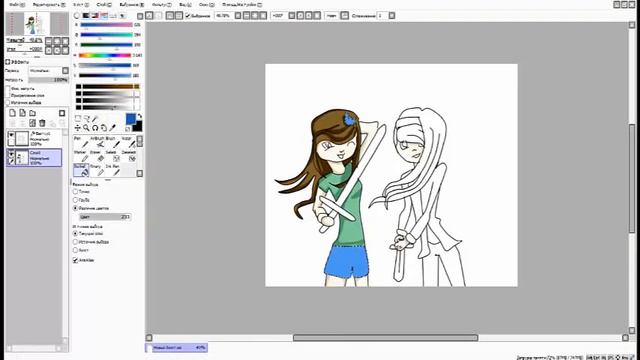The image size is (640, 360).
Task: Create a new normal layer
Action: tap(12, 113)
